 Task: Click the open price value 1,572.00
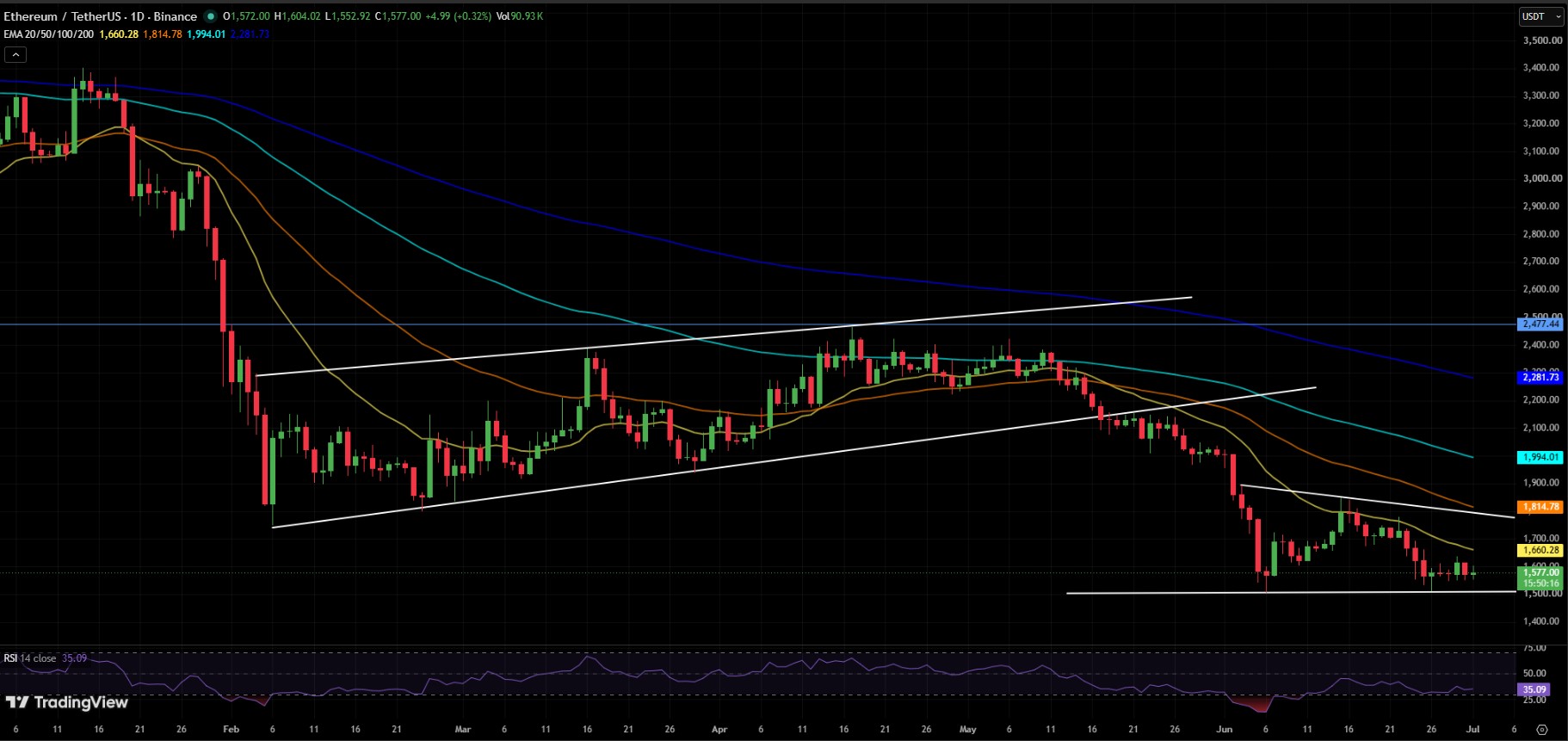[x=250, y=16]
